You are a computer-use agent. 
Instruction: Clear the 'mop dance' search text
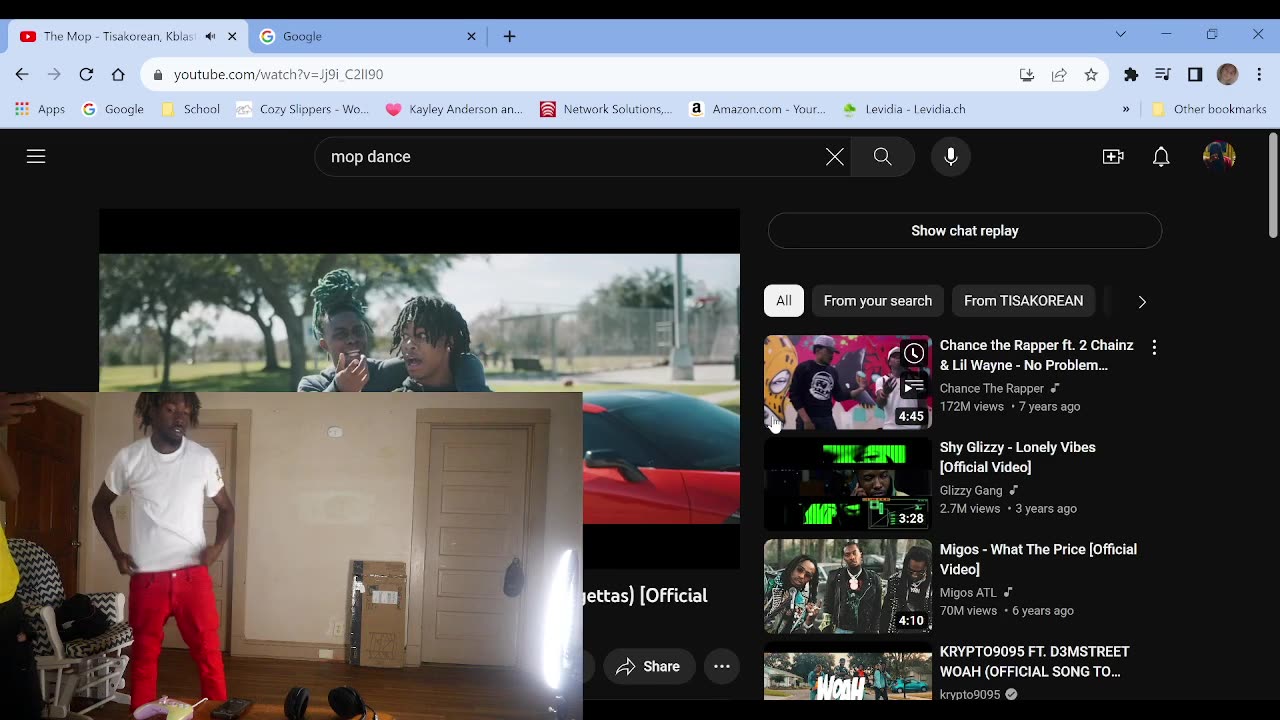pyautogui.click(x=835, y=156)
